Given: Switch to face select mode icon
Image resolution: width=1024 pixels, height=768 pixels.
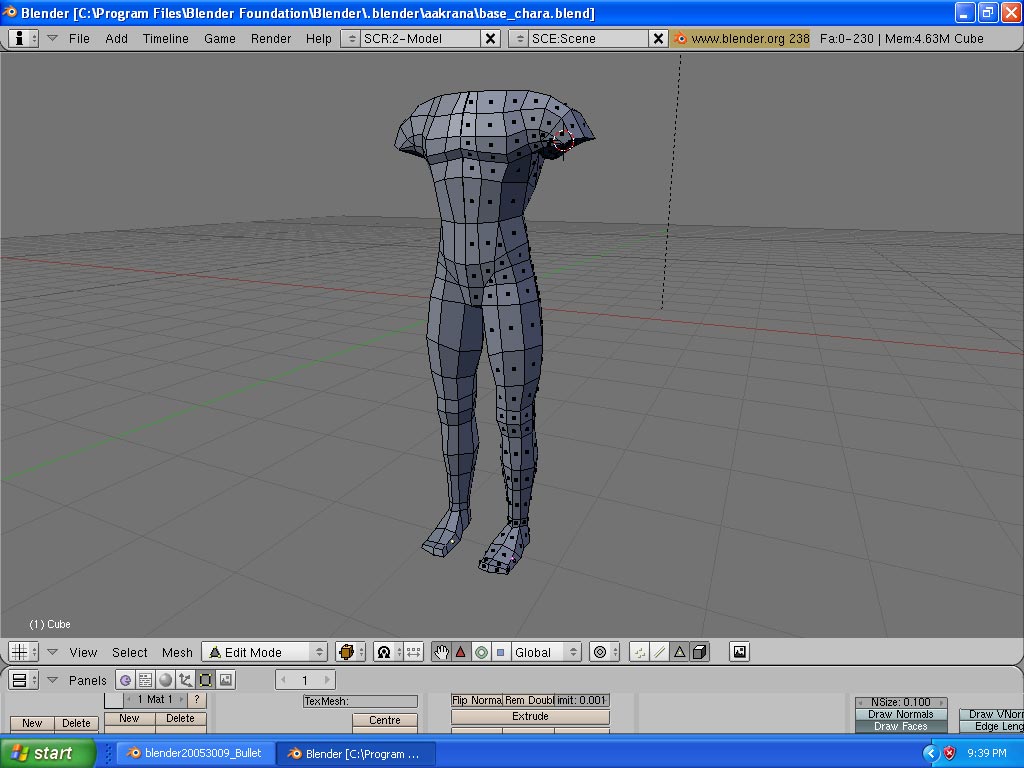Looking at the screenshot, I should pos(679,652).
